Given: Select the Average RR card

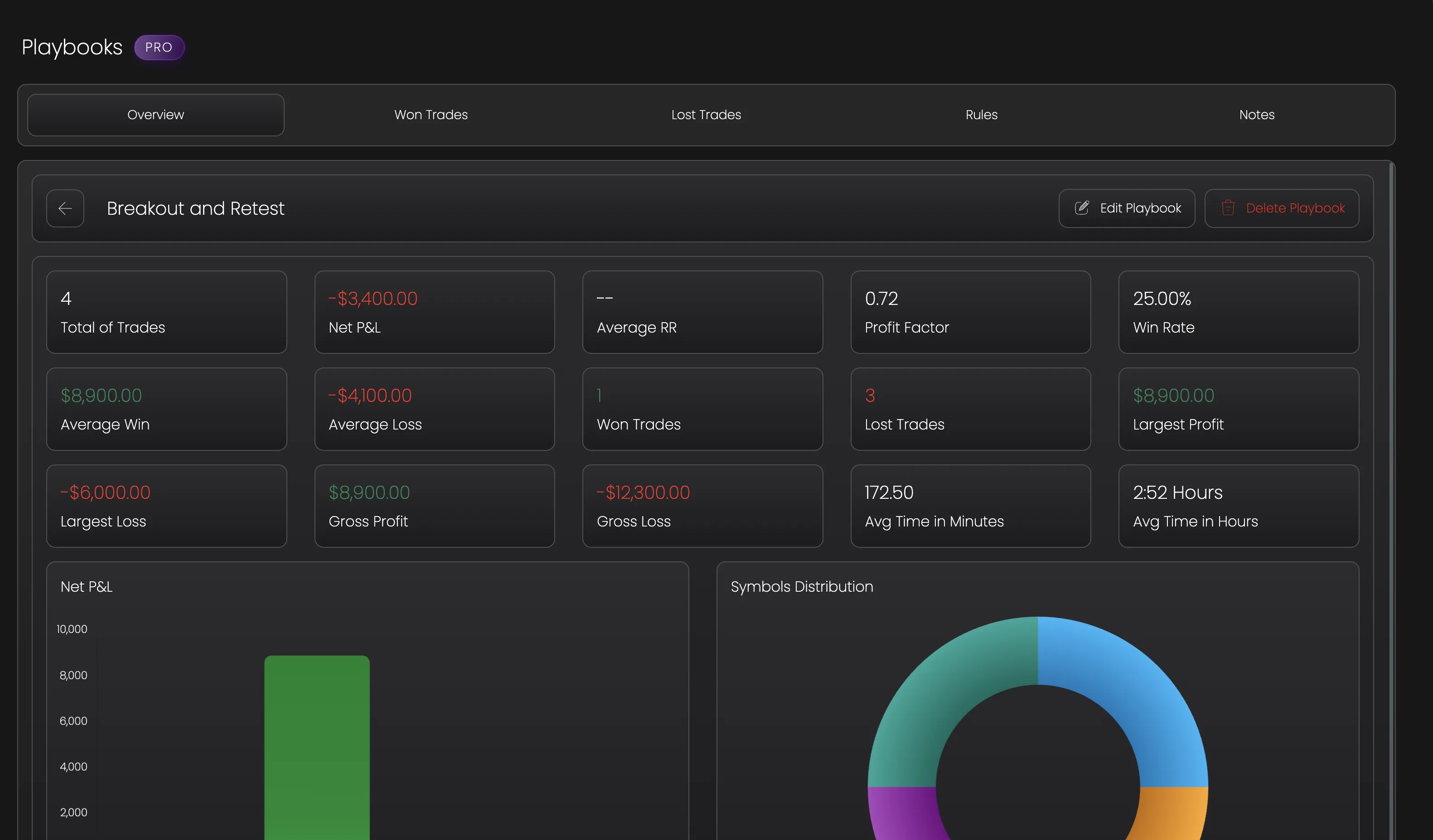Looking at the screenshot, I should 702,312.
